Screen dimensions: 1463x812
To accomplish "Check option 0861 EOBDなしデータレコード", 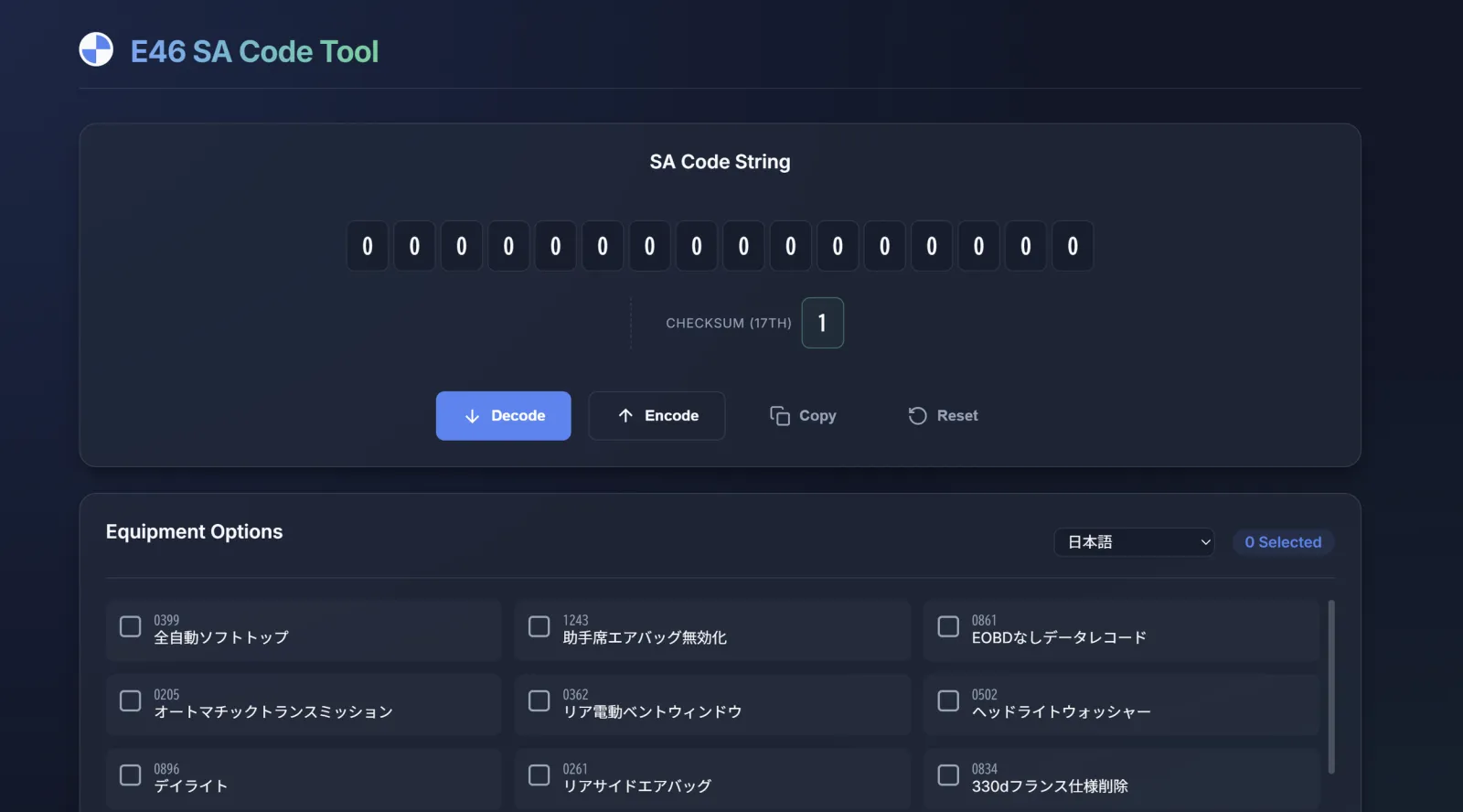I will point(948,626).
